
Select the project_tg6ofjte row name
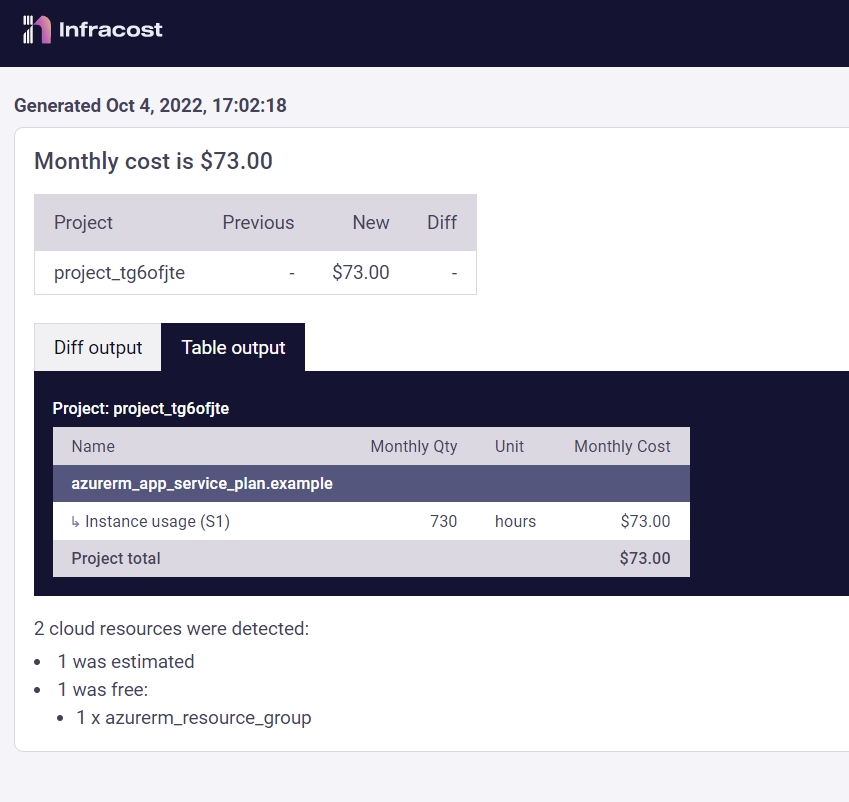[x=119, y=273]
